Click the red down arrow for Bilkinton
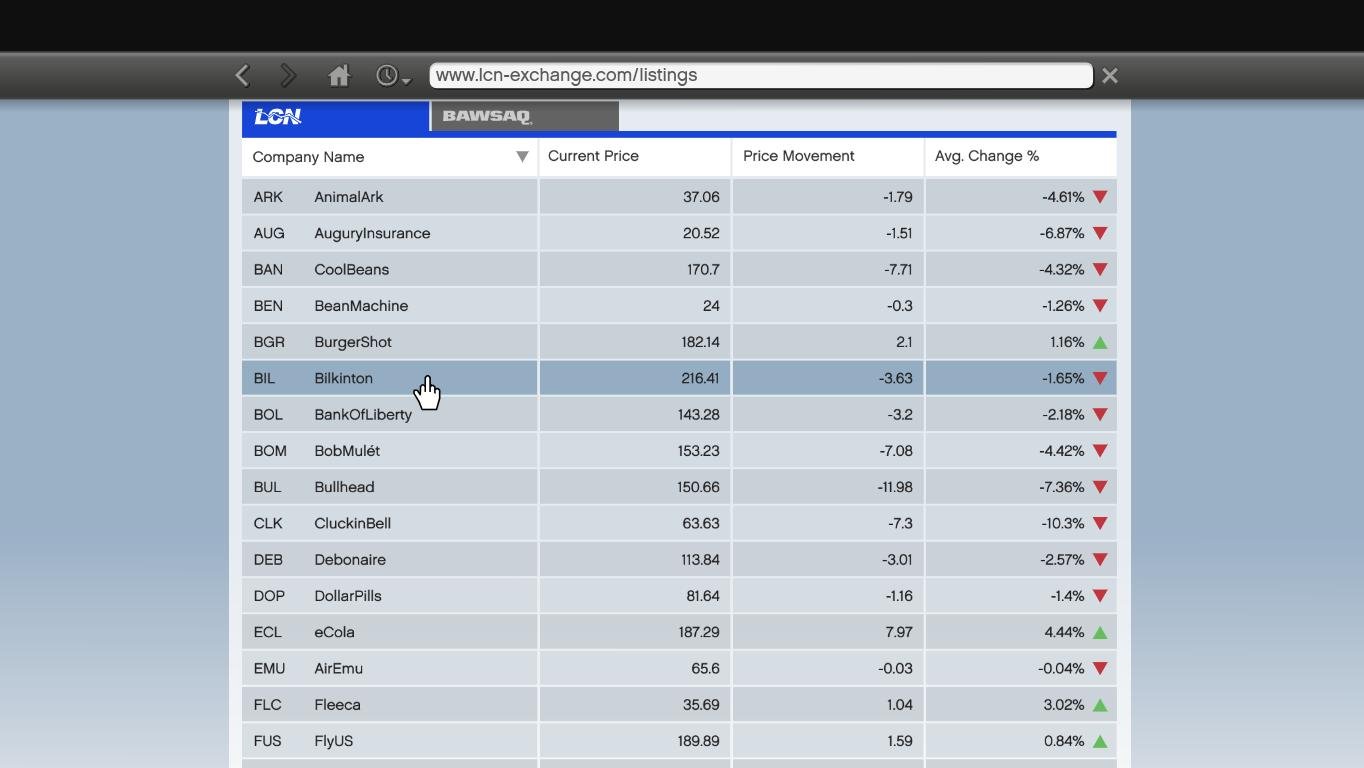The image size is (1364, 768). pos(1100,378)
